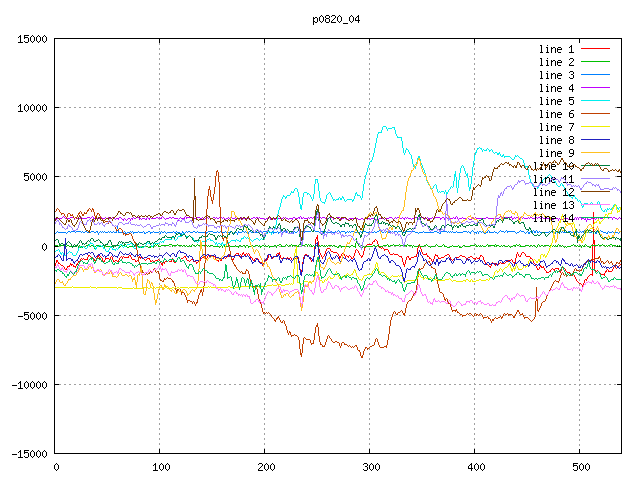Click the y-axis label -10000

29,385
